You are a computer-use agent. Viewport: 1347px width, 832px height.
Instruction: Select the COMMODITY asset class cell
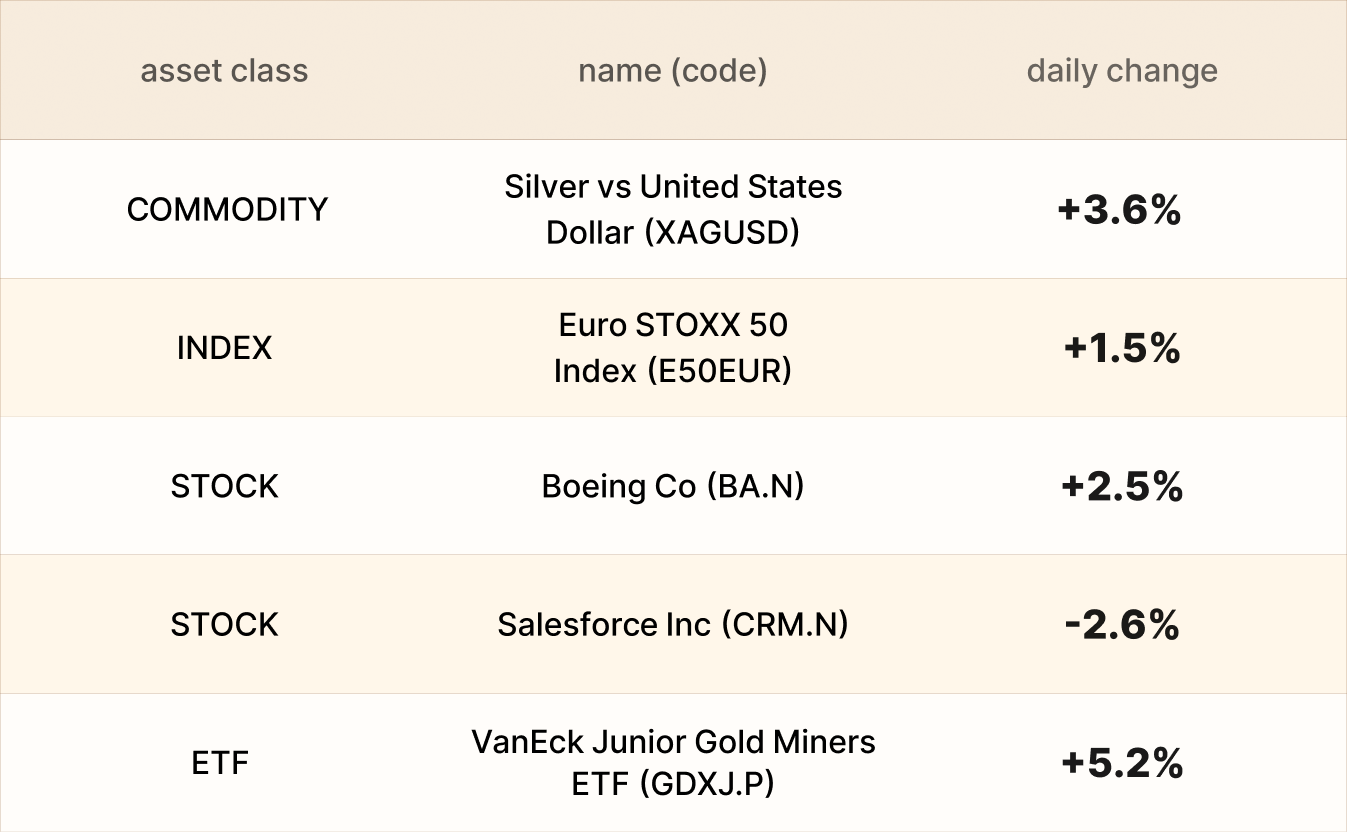click(227, 209)
